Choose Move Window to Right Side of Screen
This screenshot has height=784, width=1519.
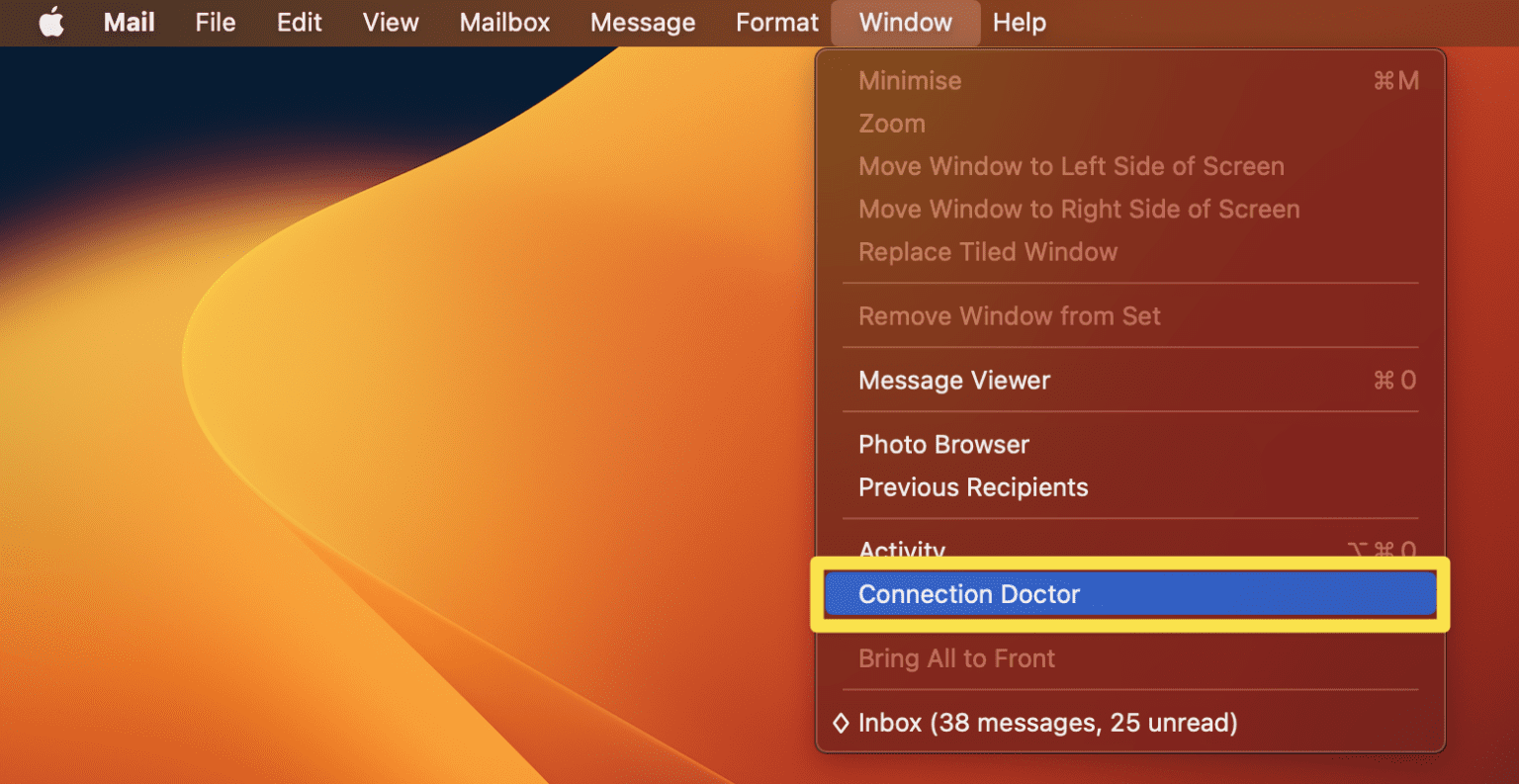pyautogui.click(x=1079, y=209)
